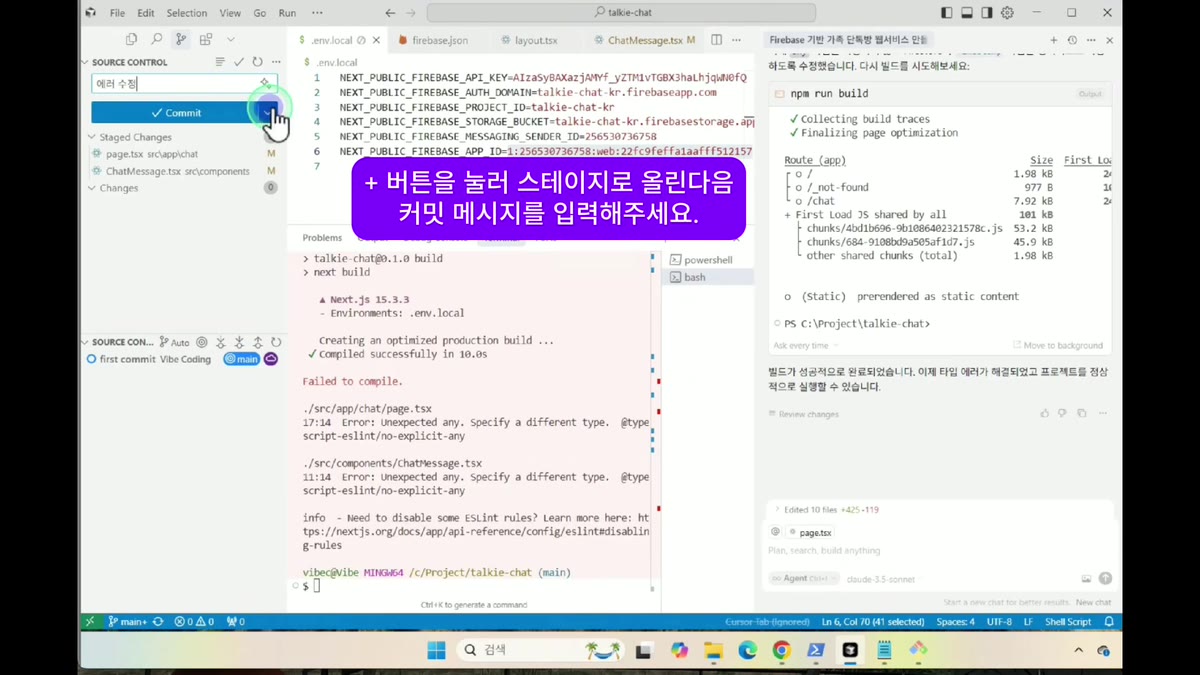This screenshot has height=675, width=1200.
Task: Open the Search view icon
Action: [x=156, y=39]
